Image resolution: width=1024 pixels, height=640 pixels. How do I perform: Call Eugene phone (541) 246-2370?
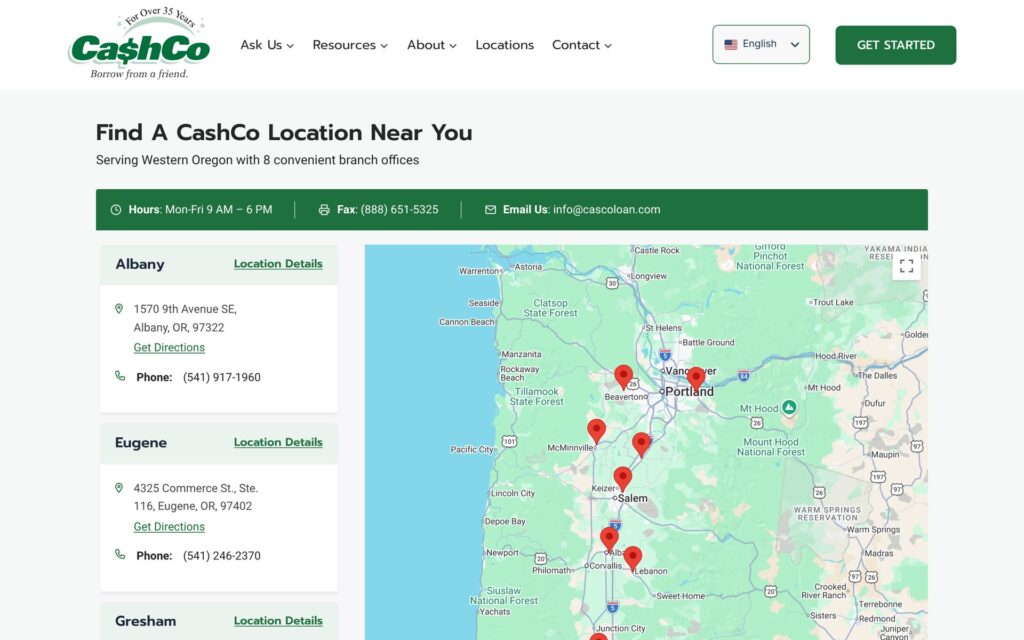pos(221,556)
